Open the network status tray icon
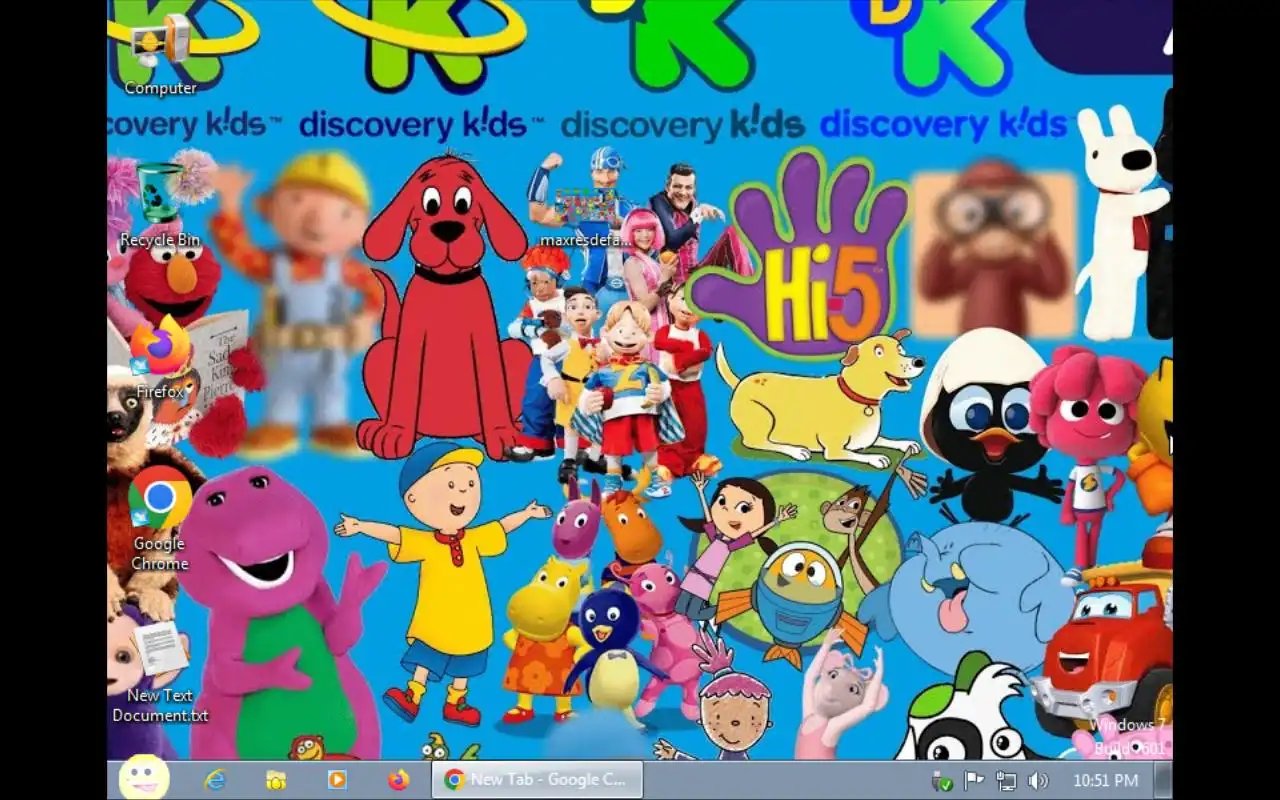Viewport: 1280px width, 800px height. pyautogui.click(x=1006, y=781)
